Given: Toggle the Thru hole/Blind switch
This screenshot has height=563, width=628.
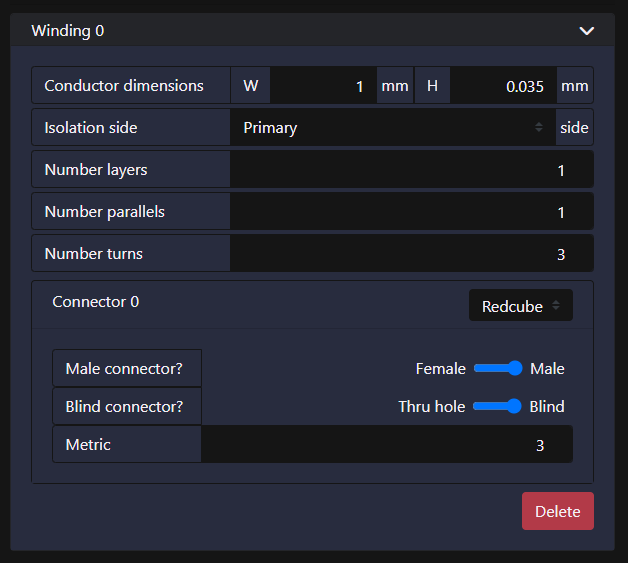Looking at the screenshot, I should pos(497,406).
